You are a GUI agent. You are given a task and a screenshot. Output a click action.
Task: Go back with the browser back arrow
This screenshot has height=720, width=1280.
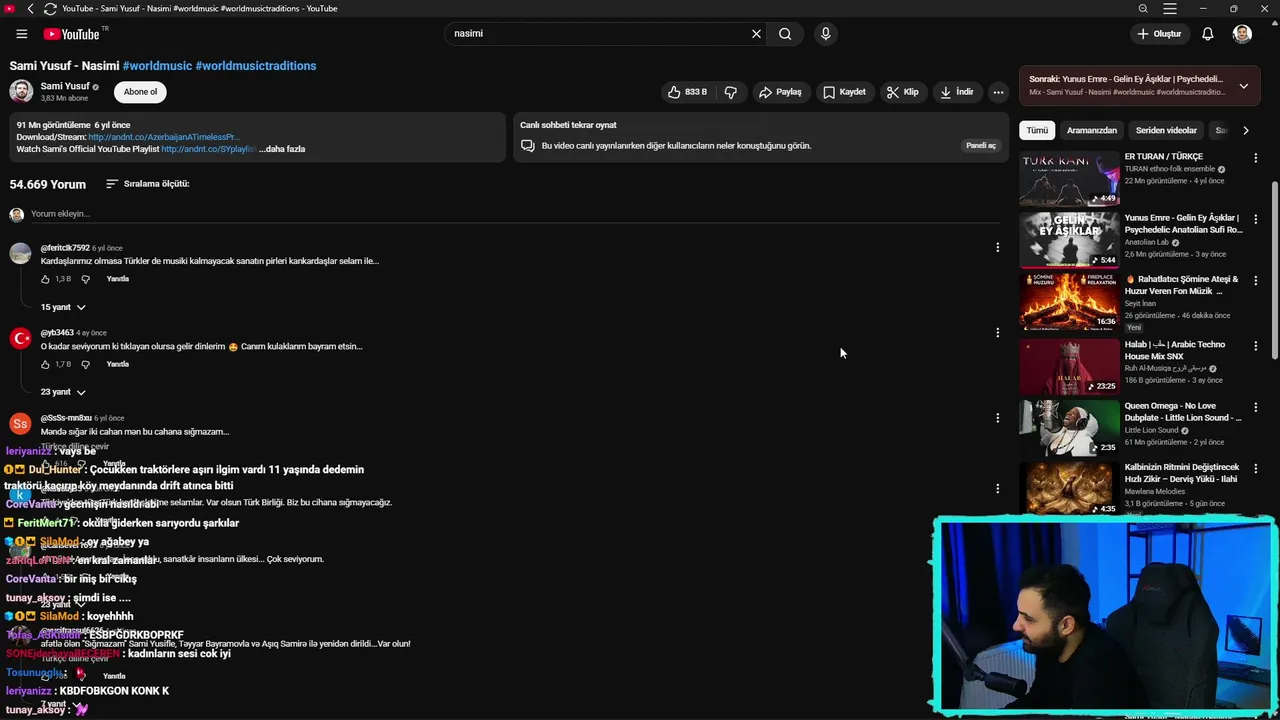(x=30, y=8)
